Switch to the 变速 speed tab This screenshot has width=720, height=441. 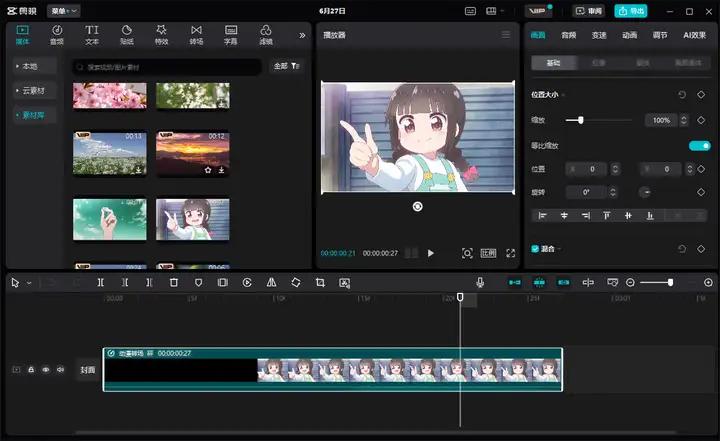pyautogui.click(x=598, y=35)
